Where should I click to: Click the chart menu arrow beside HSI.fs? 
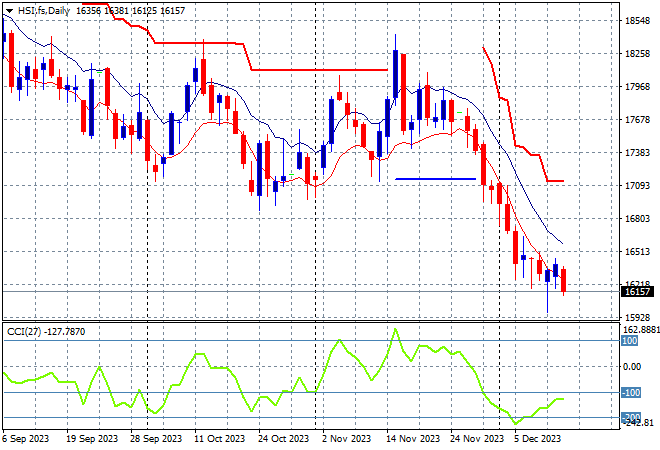[x=8, y=8]
